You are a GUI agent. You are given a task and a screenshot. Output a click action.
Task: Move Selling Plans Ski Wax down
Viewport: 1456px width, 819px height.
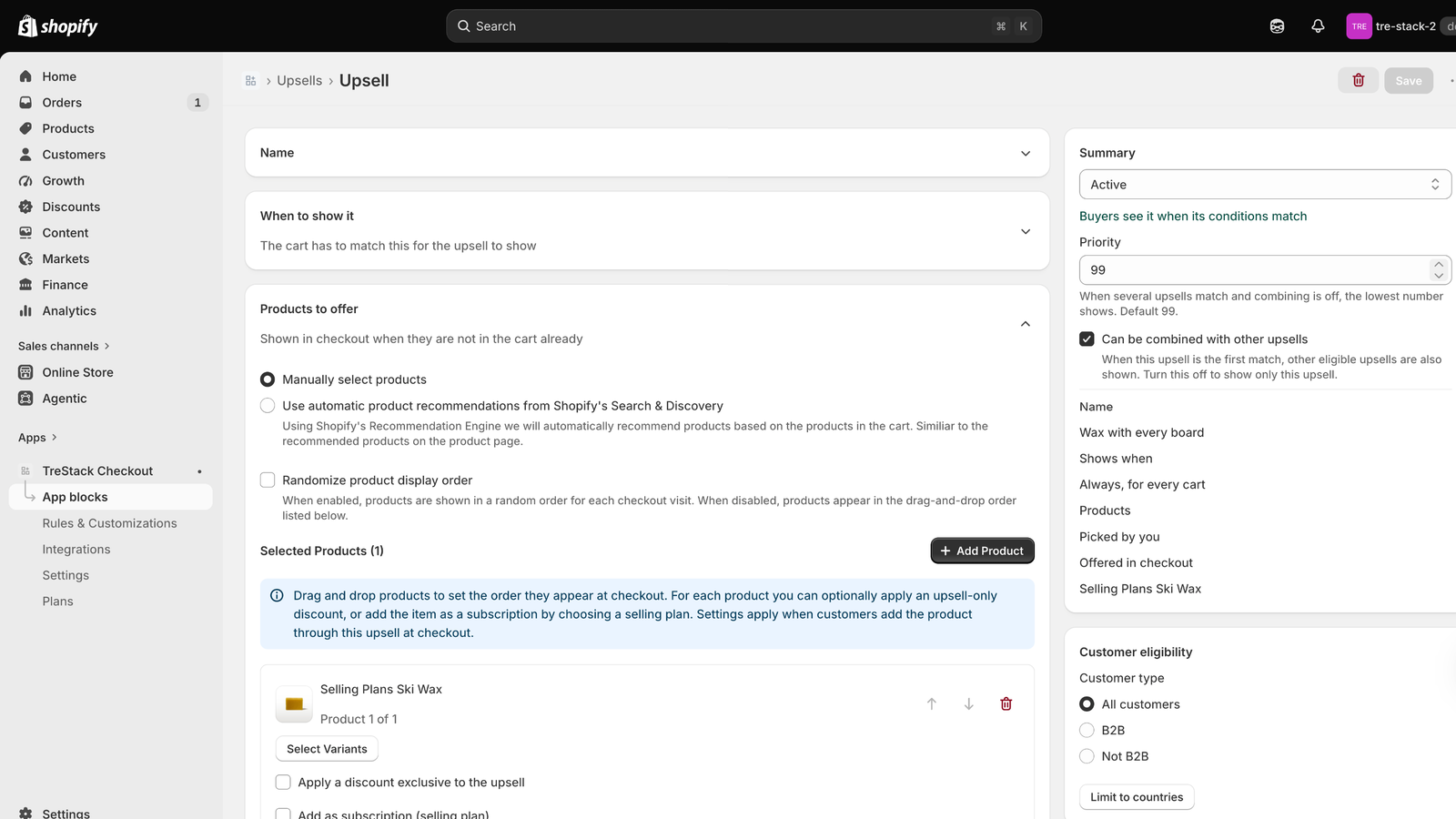click(x=969, y=703)
